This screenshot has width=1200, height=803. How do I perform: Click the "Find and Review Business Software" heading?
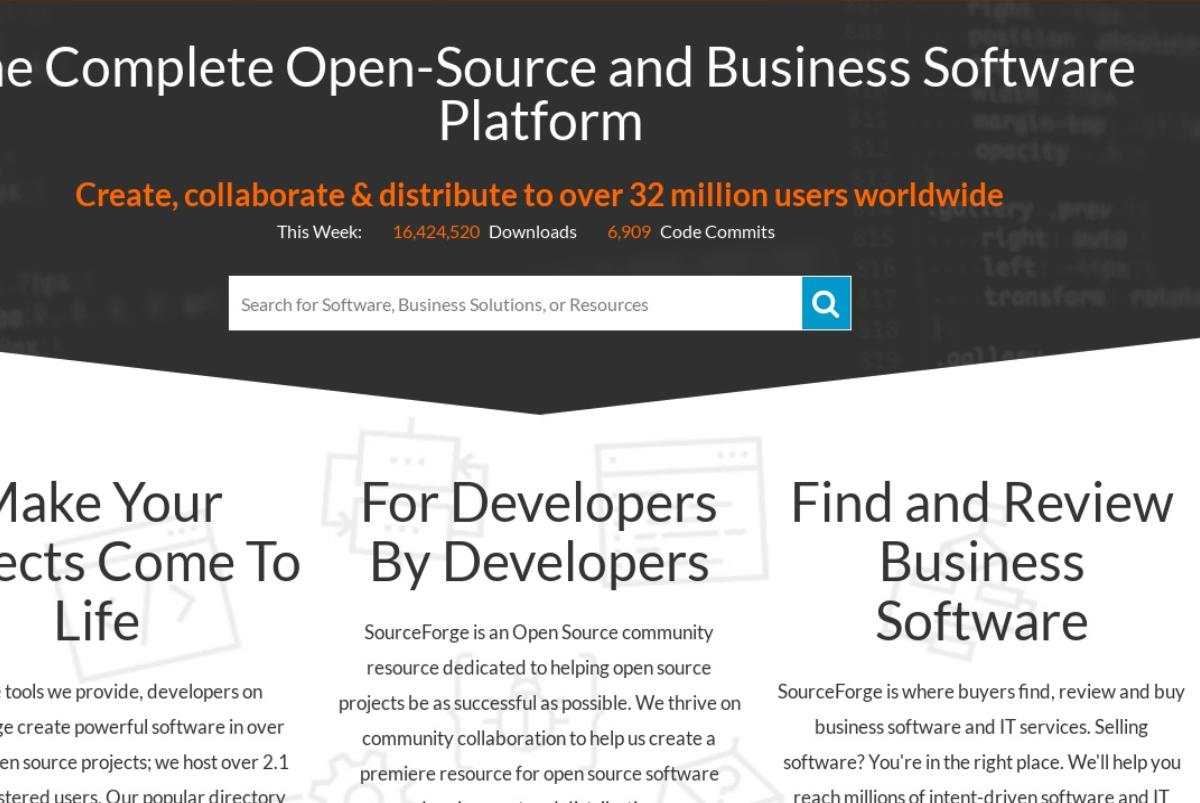[981, 561]
